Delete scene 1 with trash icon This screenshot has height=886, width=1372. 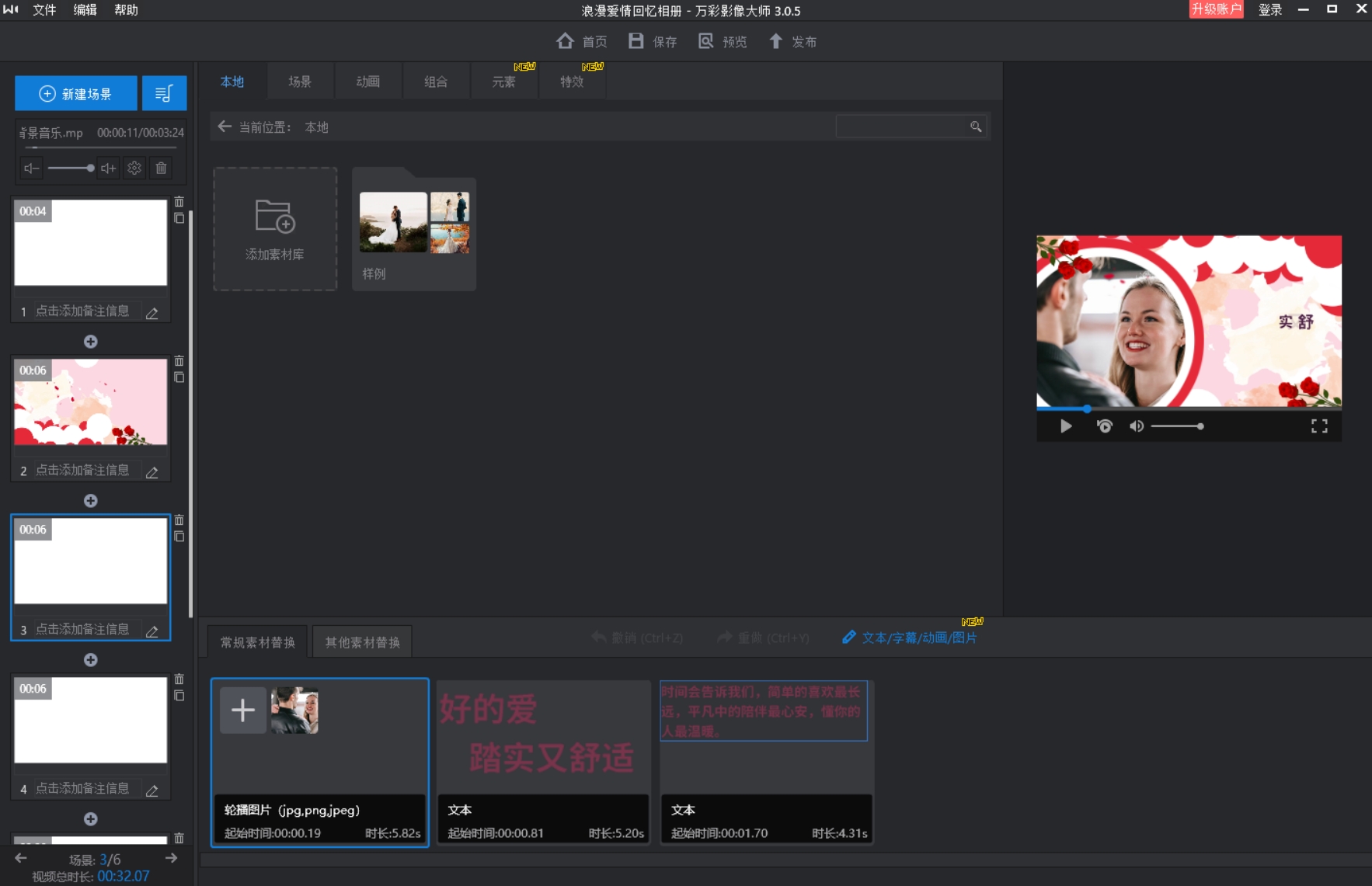179,202
